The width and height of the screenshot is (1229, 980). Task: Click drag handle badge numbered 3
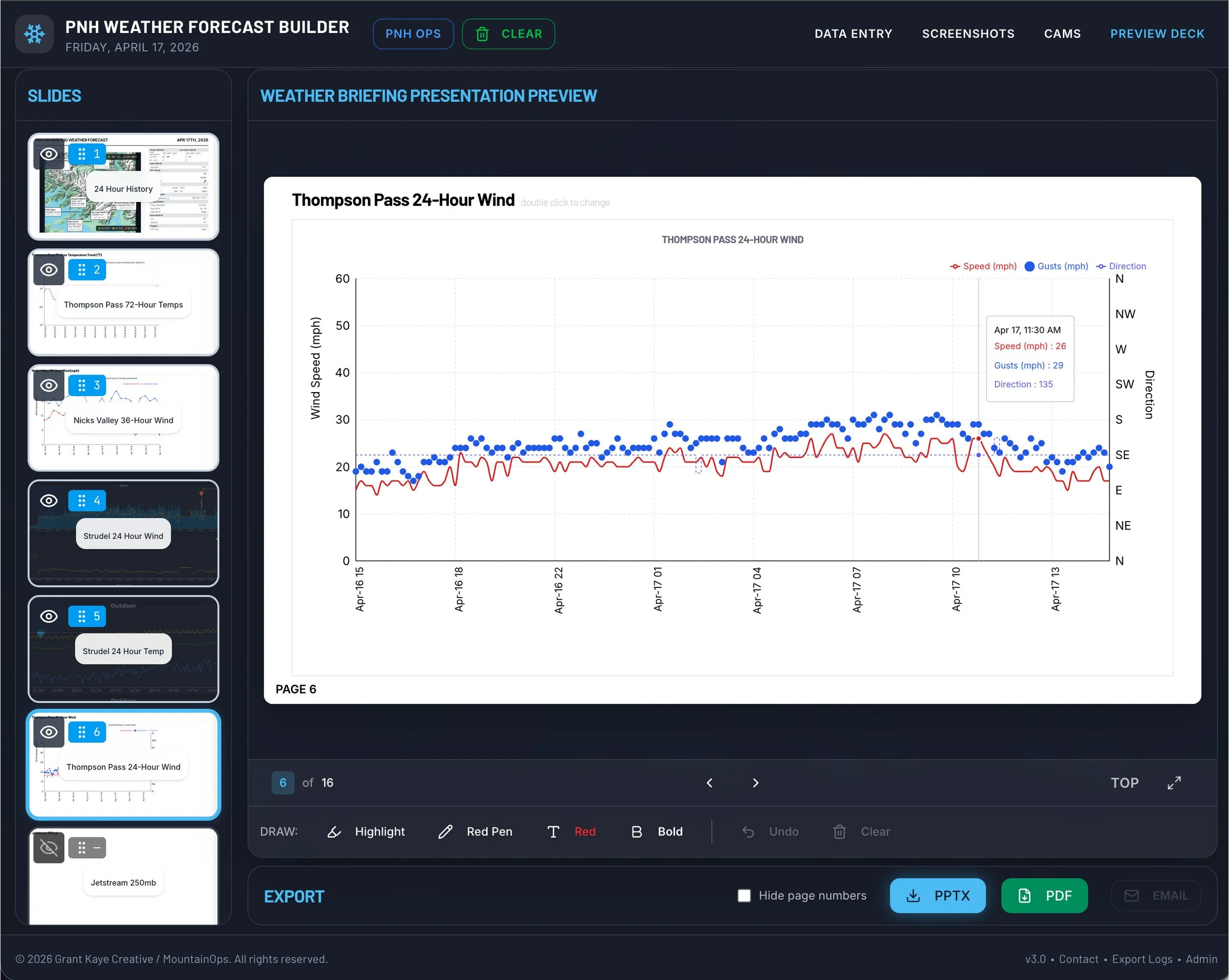point(87,386)
